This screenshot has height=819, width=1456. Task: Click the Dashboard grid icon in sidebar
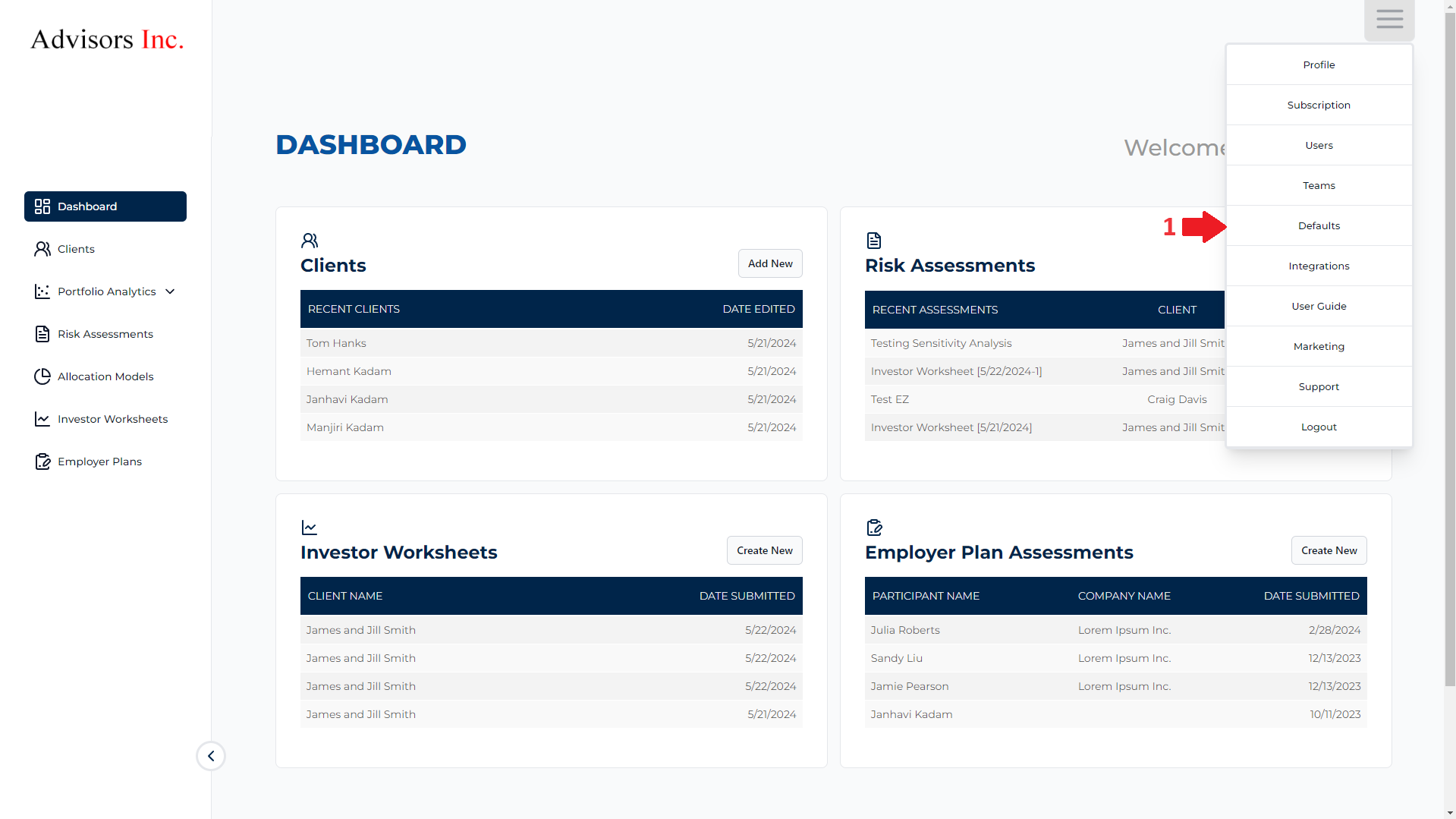point(42,206)
